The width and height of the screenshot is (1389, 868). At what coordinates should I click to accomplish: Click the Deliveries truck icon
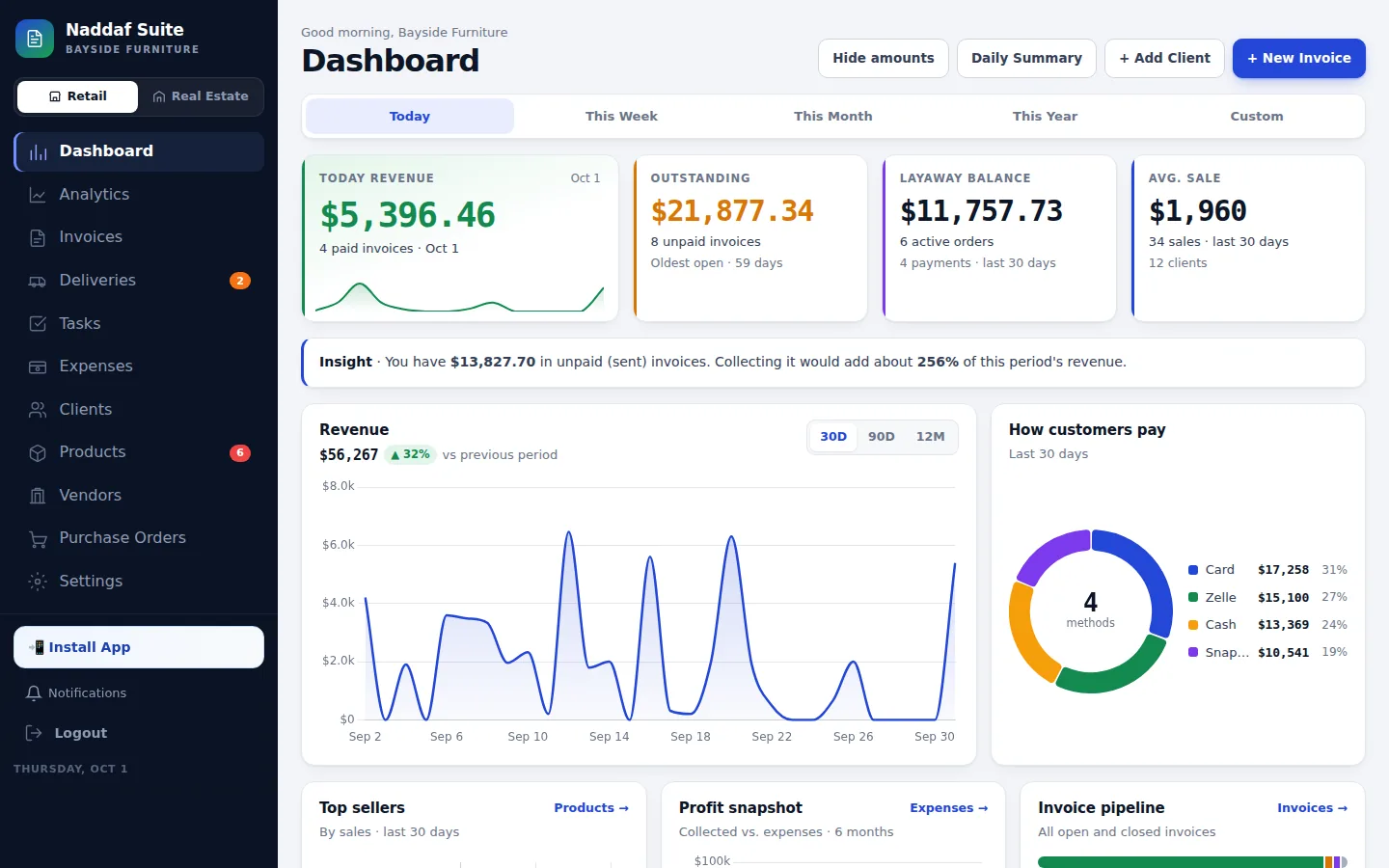pos(38,281)
